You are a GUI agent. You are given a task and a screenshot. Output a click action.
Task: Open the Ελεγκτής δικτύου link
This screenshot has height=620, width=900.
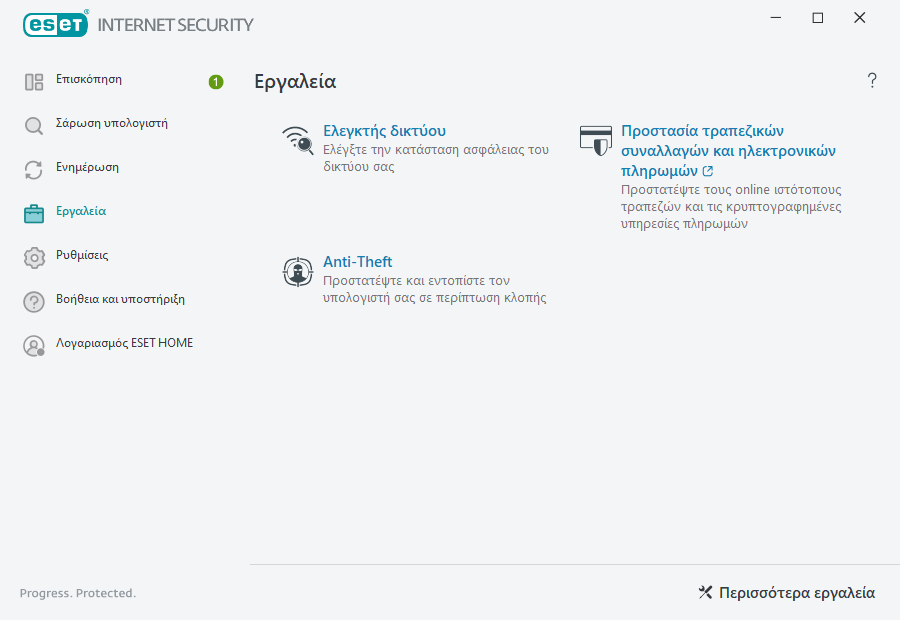[x=384, y=131]
